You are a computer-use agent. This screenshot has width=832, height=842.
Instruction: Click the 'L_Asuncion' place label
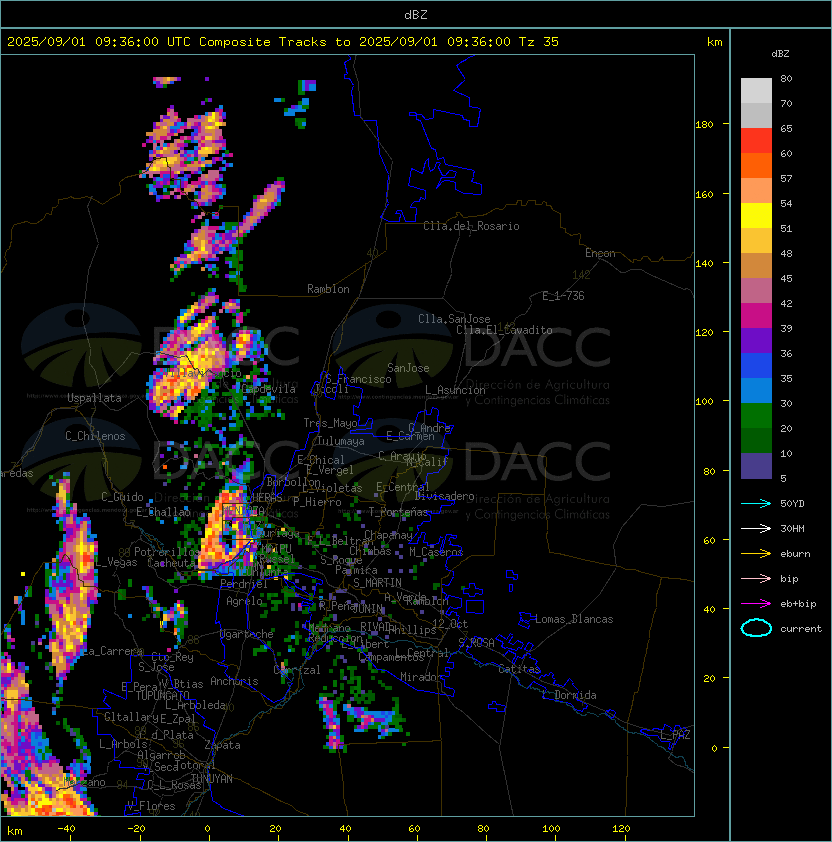pyautogui.click(x=455, y=390)
